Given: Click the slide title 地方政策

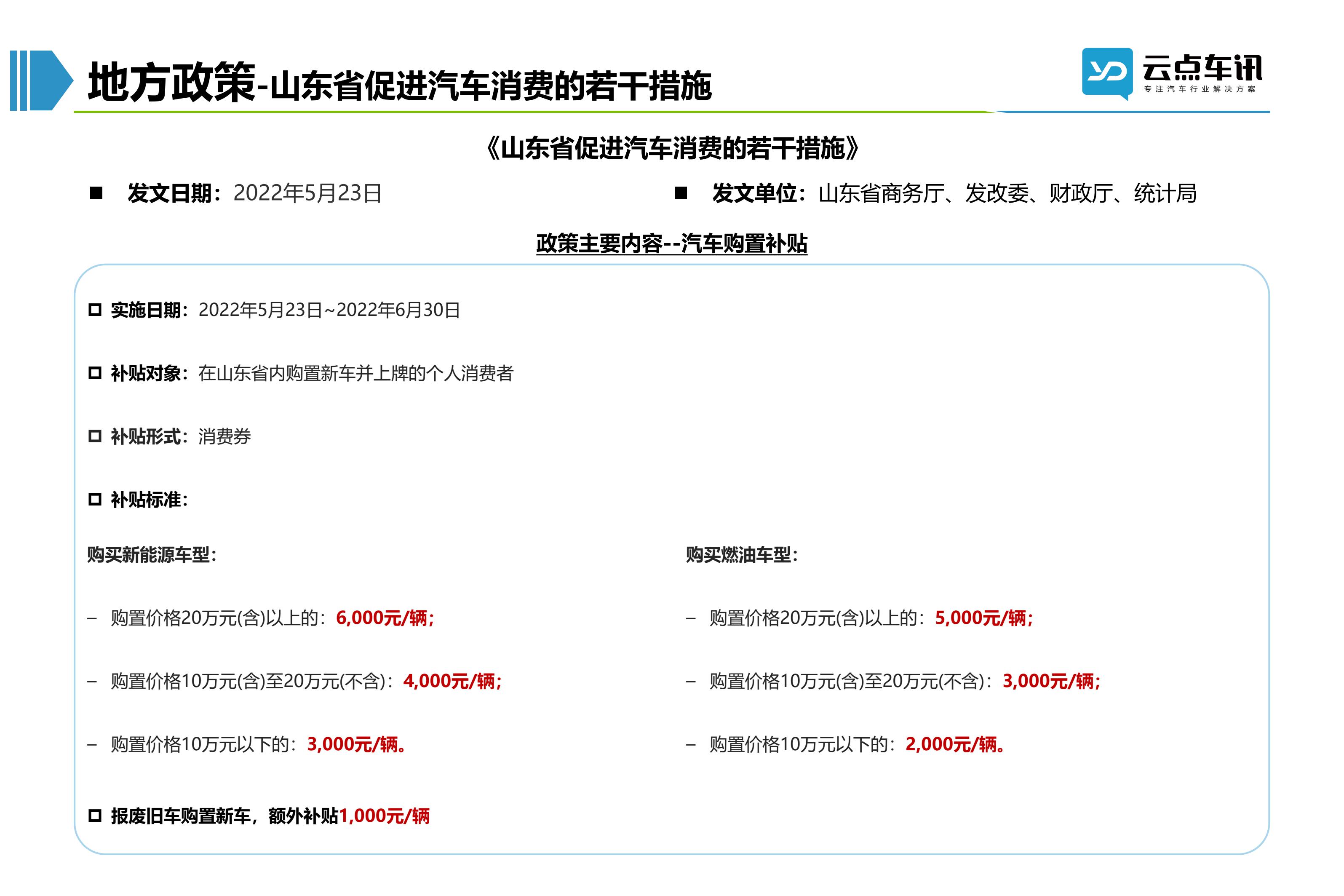Looking at the screenshot, I should tap(171, 82).
